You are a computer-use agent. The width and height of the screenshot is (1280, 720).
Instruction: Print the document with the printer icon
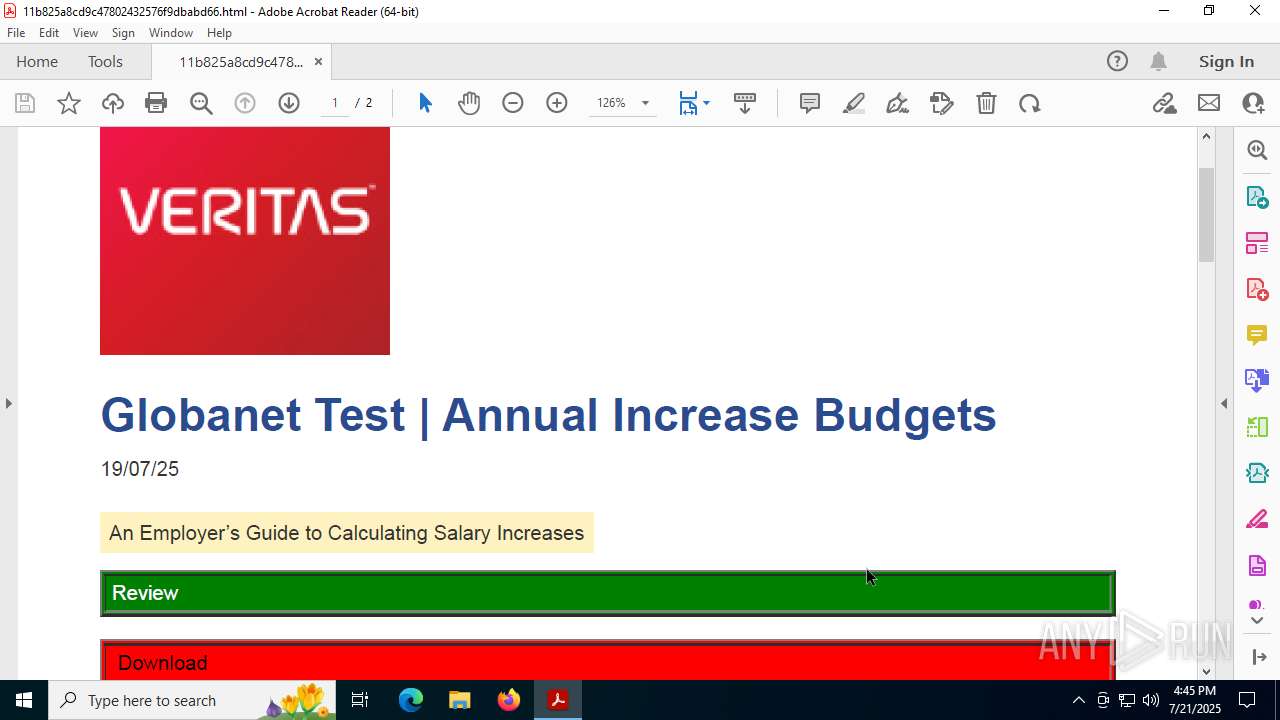pos(156,103)
